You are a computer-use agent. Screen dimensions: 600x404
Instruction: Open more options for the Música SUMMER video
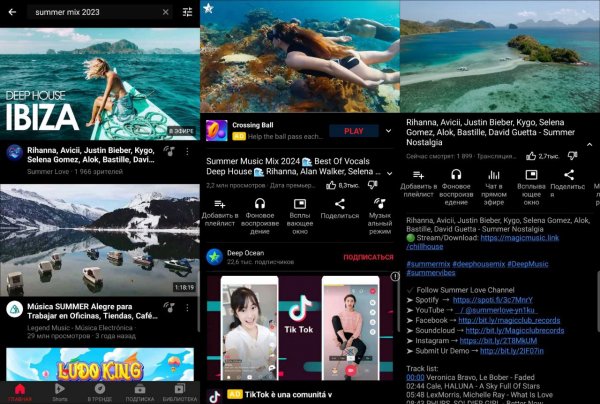(x=187, y=308)
